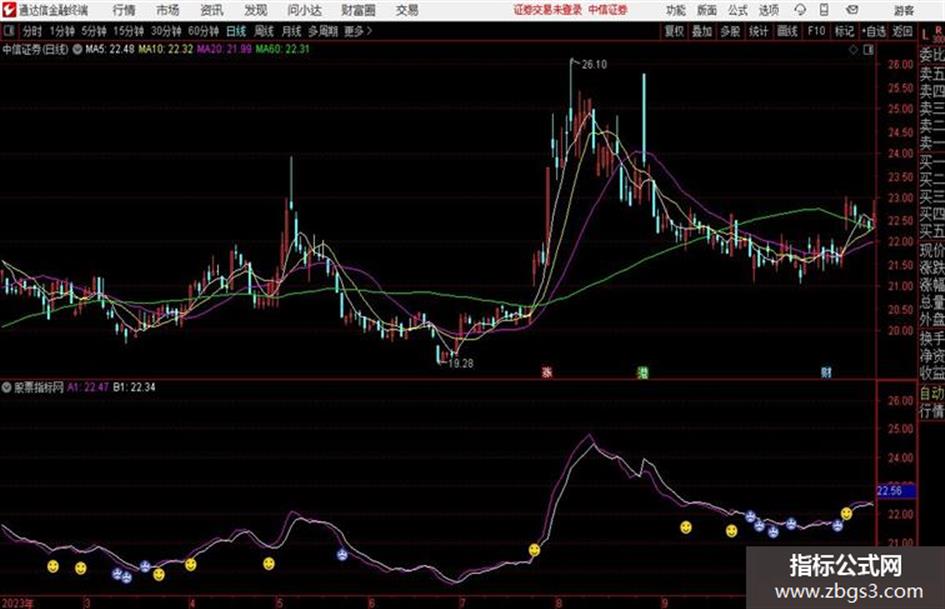Screen dimensions: 945x609
Task: Open the 行情 menu
Action: (x=124, y=10)
